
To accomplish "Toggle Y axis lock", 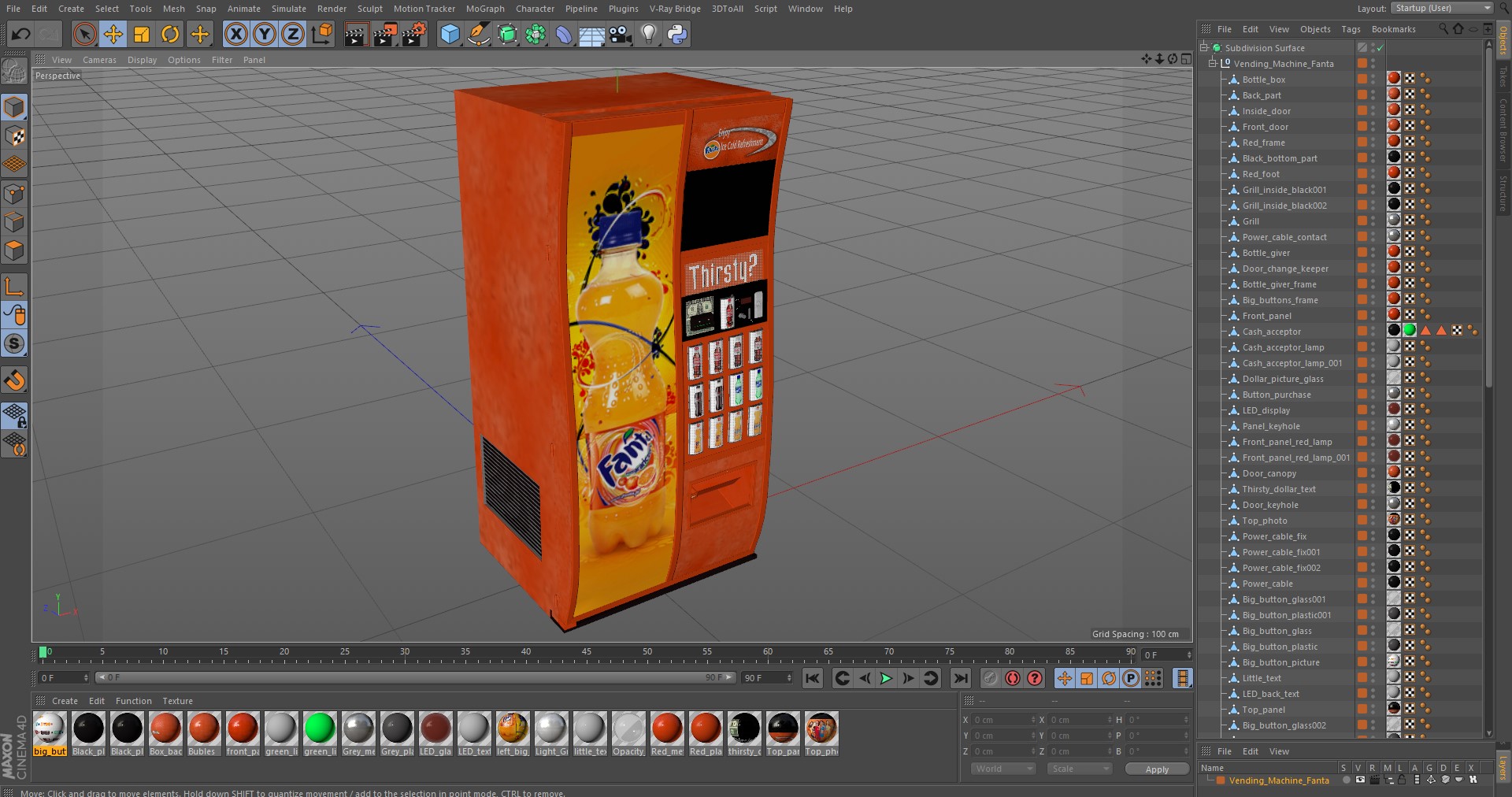I will [265, 34].
